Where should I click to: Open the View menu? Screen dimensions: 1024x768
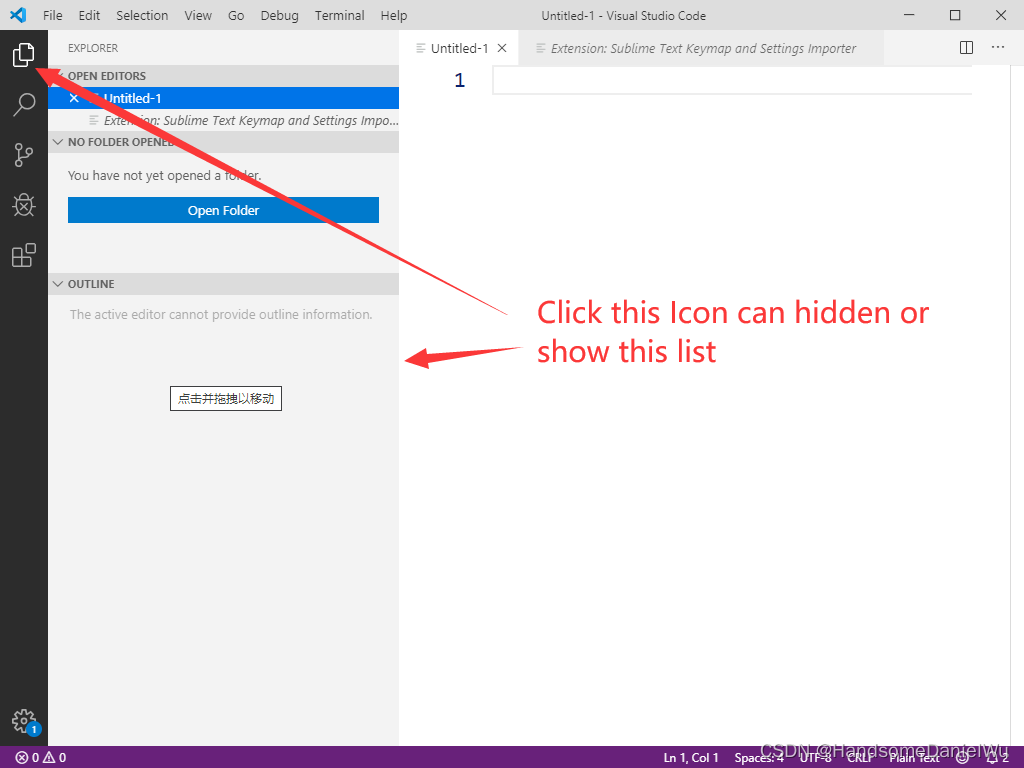[198, 15]
